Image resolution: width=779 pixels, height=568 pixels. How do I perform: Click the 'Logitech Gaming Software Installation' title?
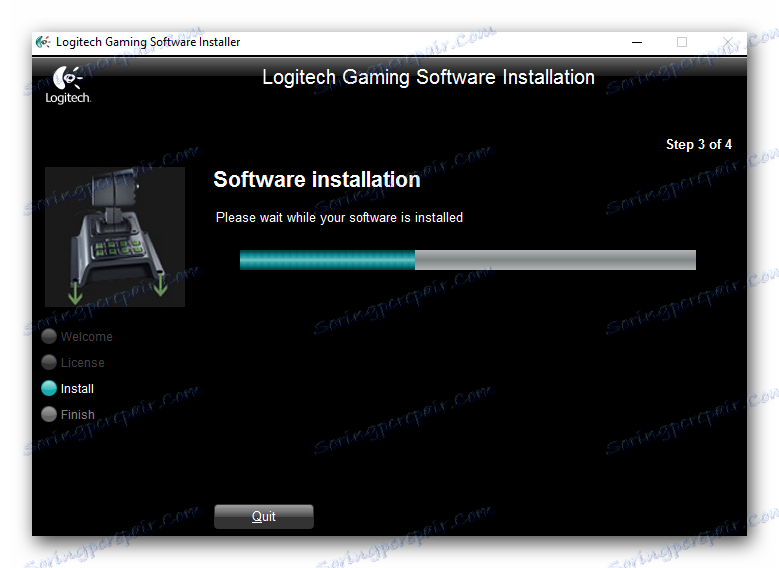428,77
